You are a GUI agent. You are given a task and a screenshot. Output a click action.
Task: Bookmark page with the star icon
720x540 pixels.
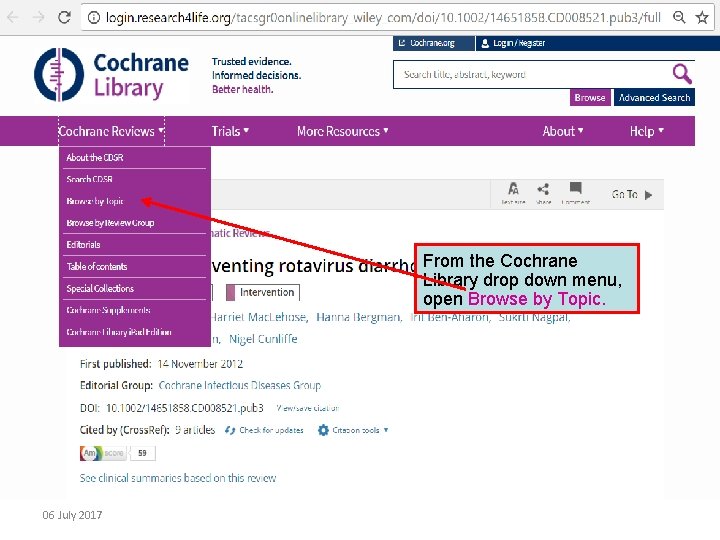click(x=702, y=18)
